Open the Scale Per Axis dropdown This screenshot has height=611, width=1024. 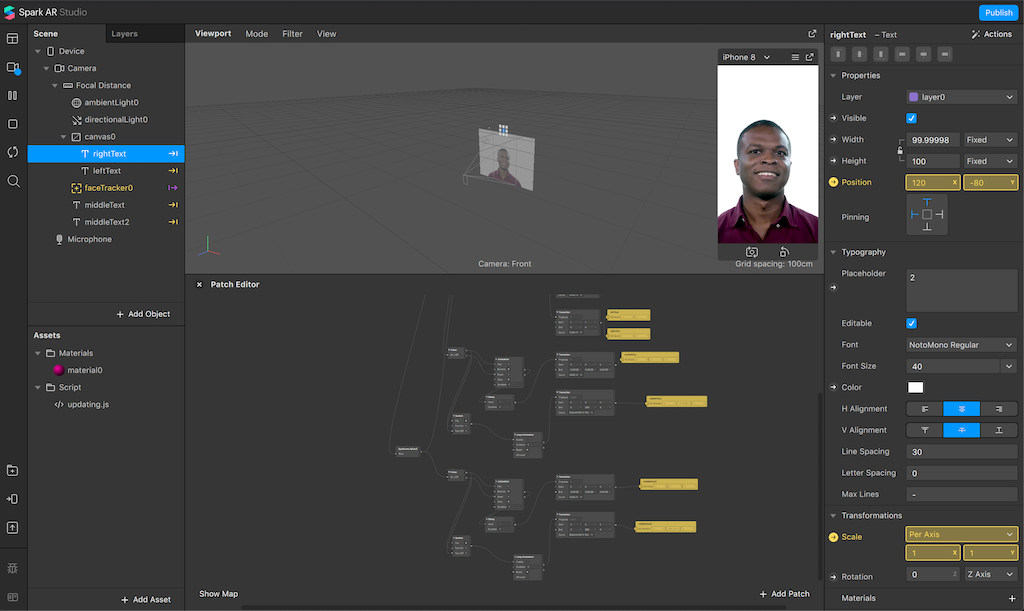point(961,535)
